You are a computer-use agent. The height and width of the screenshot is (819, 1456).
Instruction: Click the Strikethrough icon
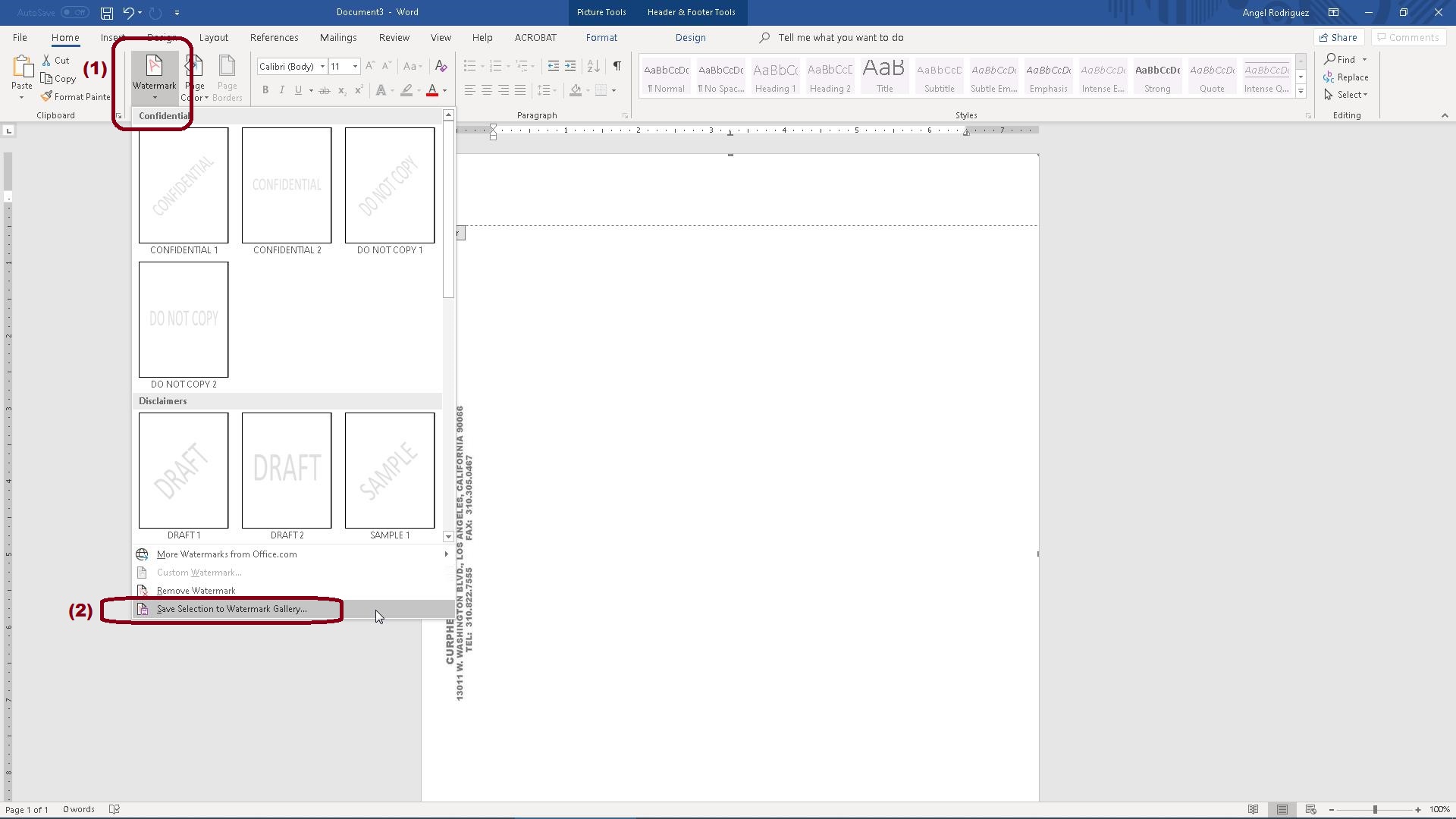point(324,90)
